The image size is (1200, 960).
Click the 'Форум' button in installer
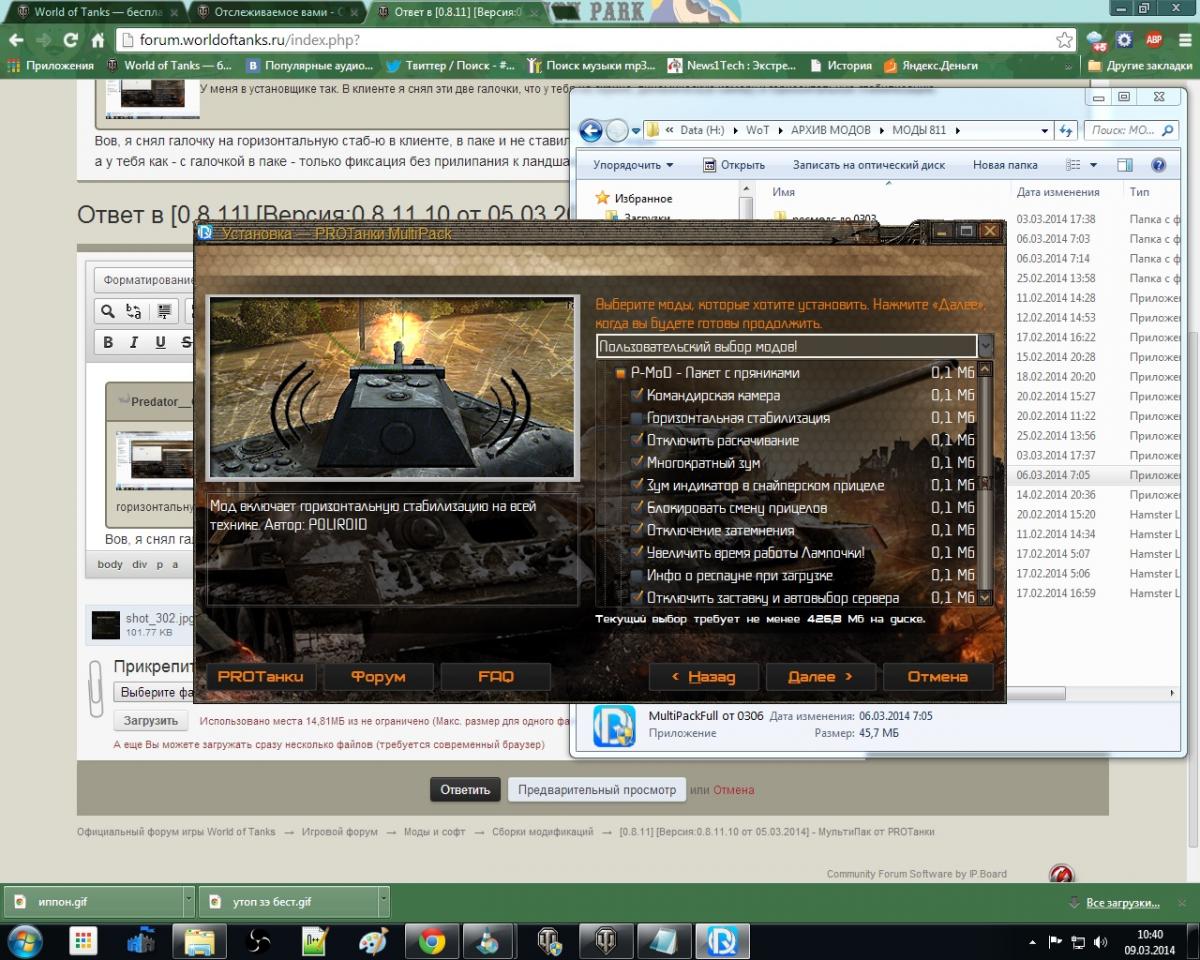click(378, 677)
